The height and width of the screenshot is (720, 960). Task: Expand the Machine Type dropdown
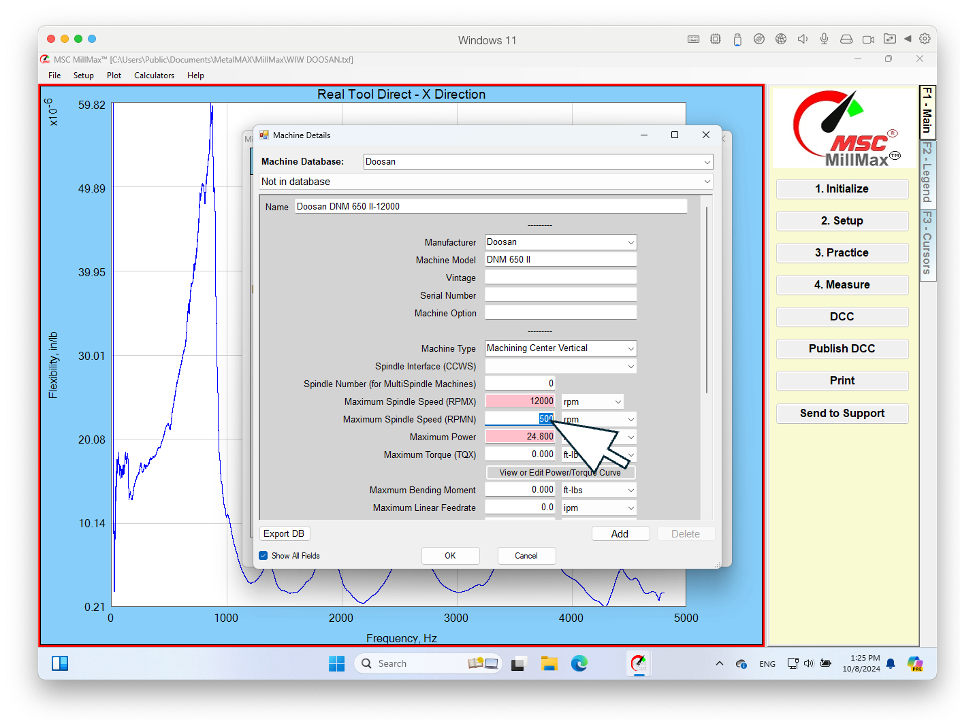[631, 348]
